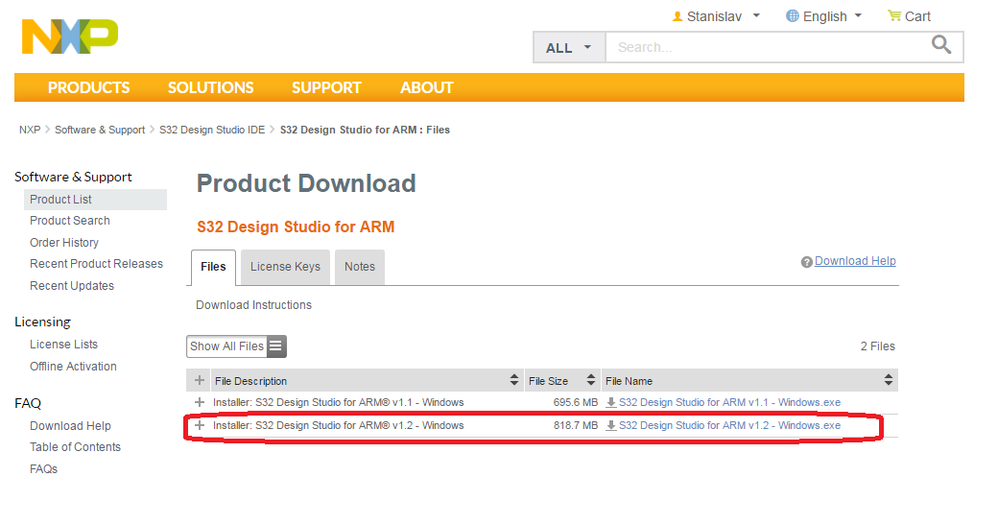Click the v1.1 Windows installer description
The image size is (998, 525).
pos(338,402)
